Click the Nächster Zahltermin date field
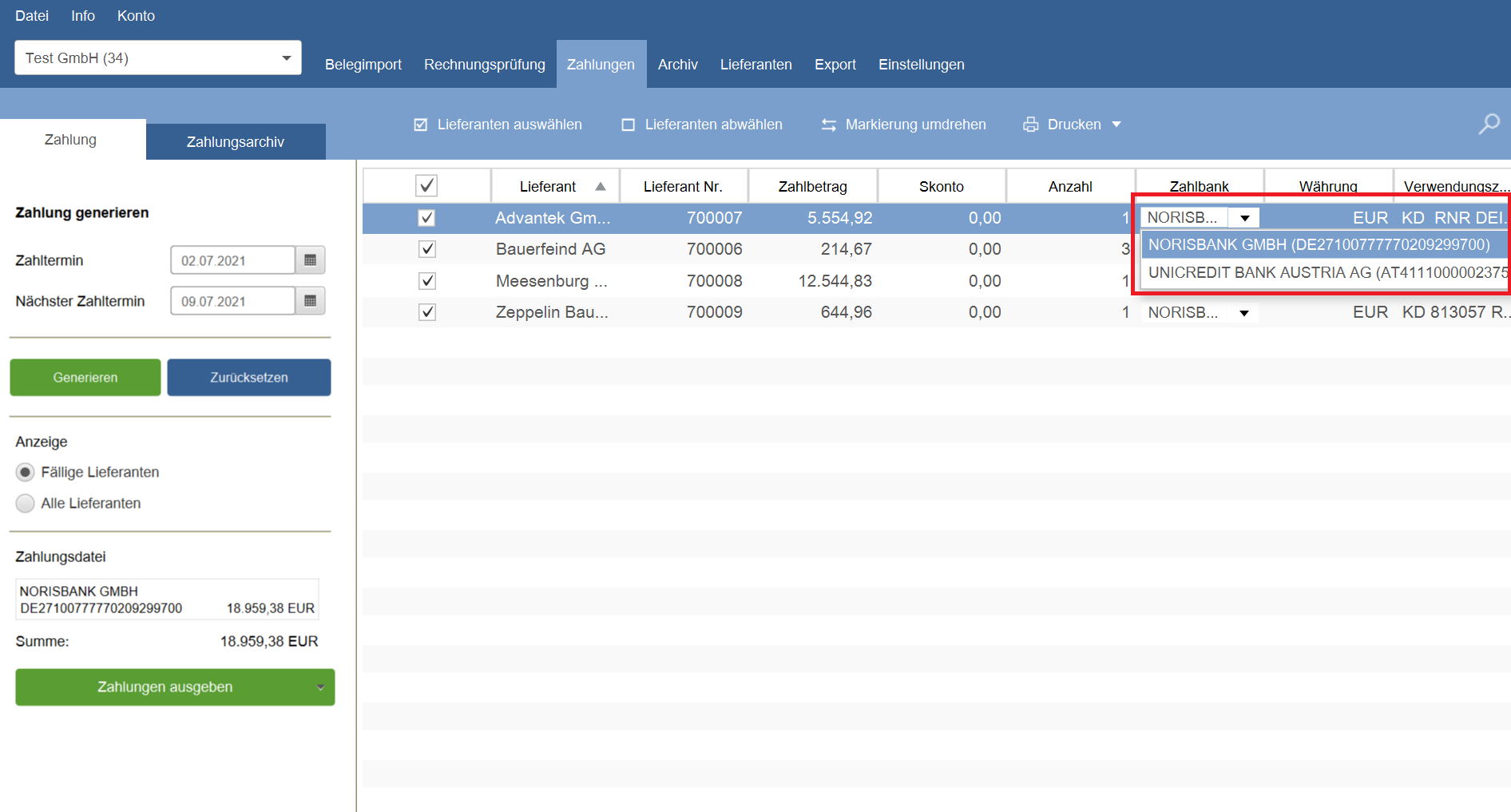Viewport: 1511px width, 812px height. pos(232,301)
